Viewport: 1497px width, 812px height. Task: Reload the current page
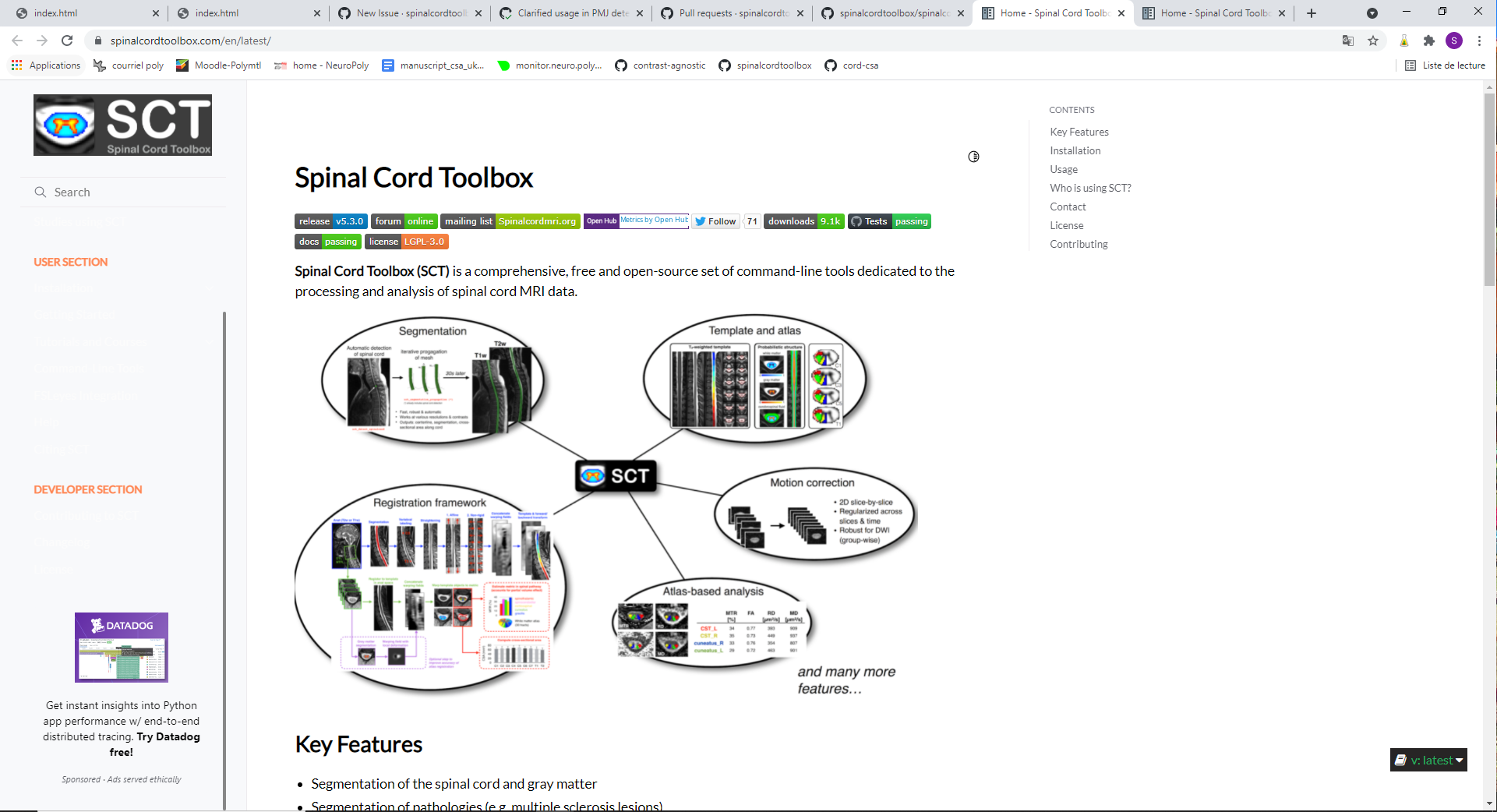(67, 41)
